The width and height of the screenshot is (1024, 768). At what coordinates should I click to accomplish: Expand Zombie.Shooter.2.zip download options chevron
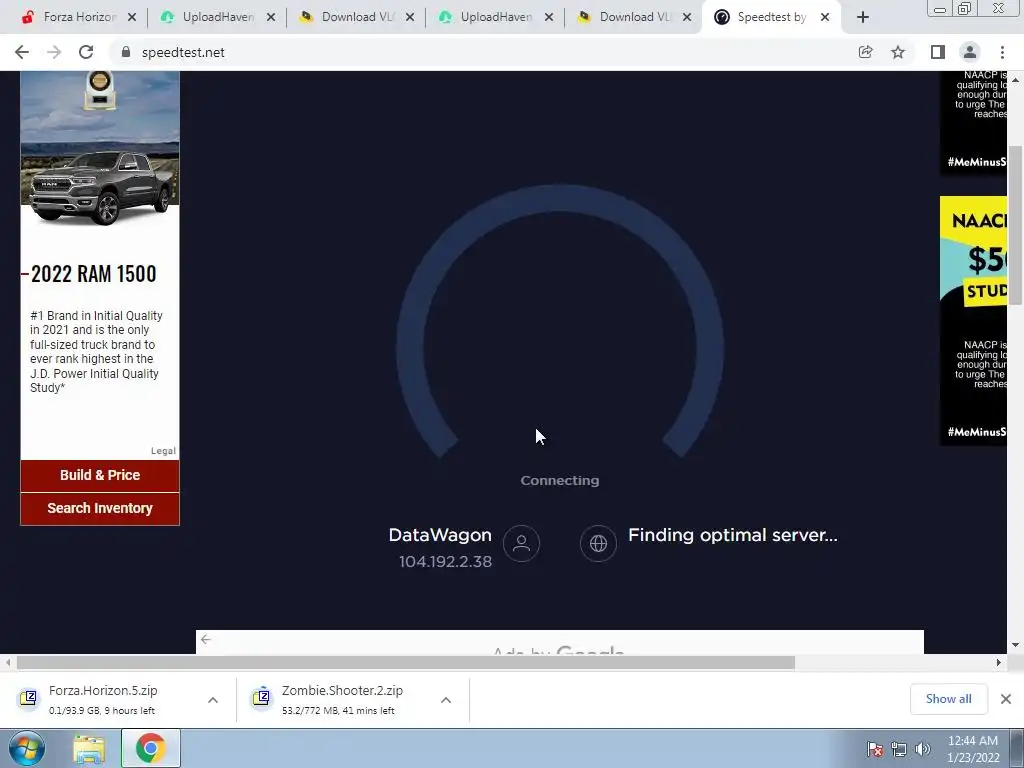click(x=446, y=700)
